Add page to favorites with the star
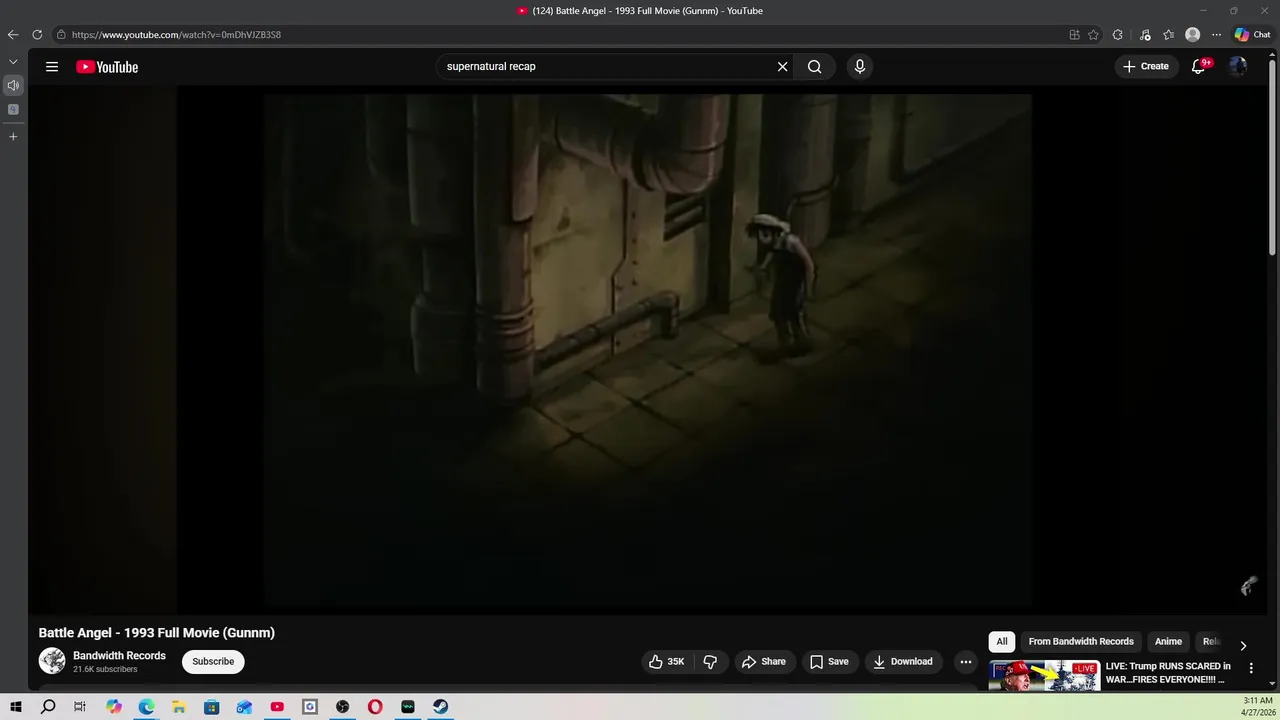The width and height of the screenshot is (1280, 720). (1094, 35)
